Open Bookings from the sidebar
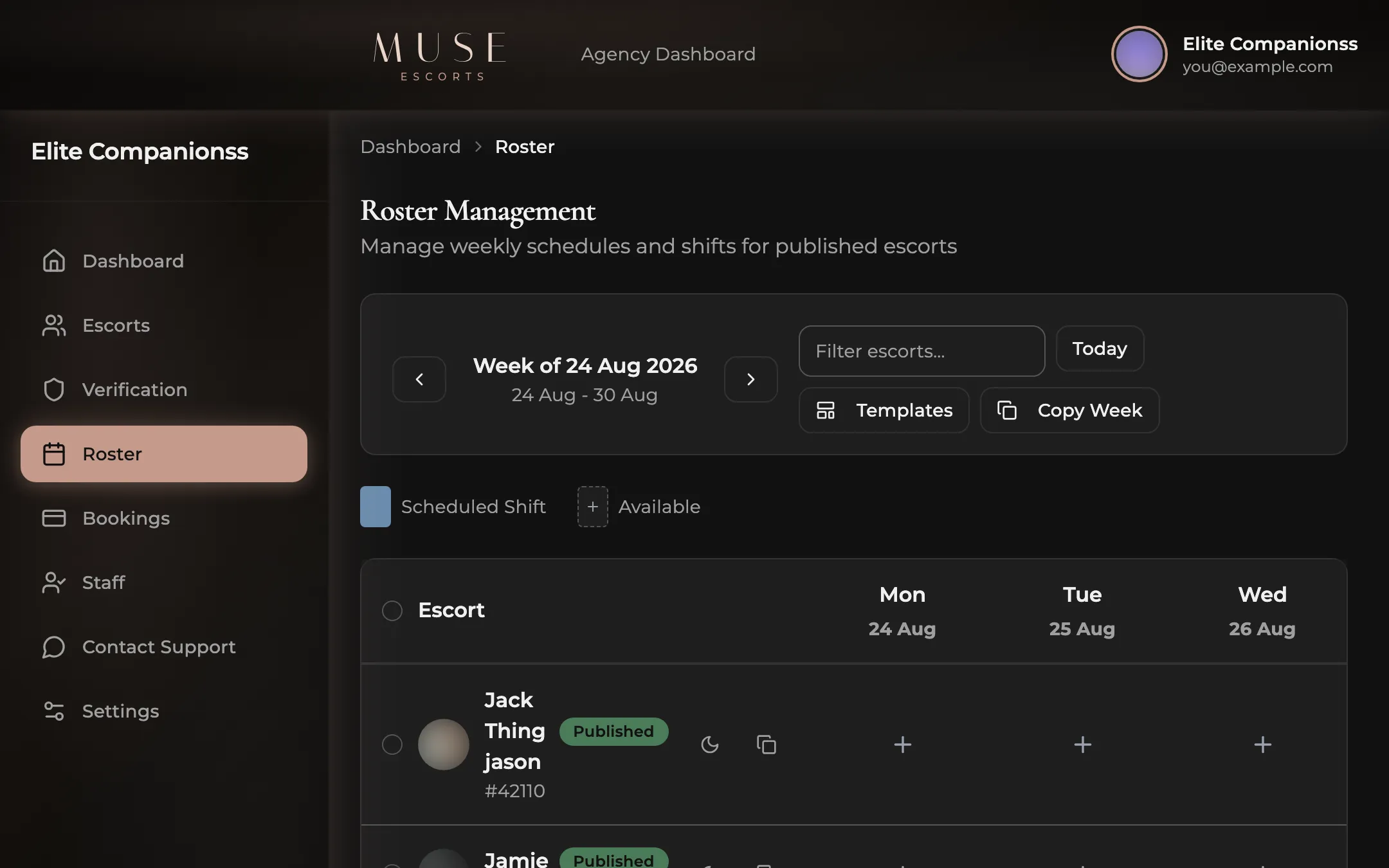Screen dimensions: 1389x868 tap(163, 518)
